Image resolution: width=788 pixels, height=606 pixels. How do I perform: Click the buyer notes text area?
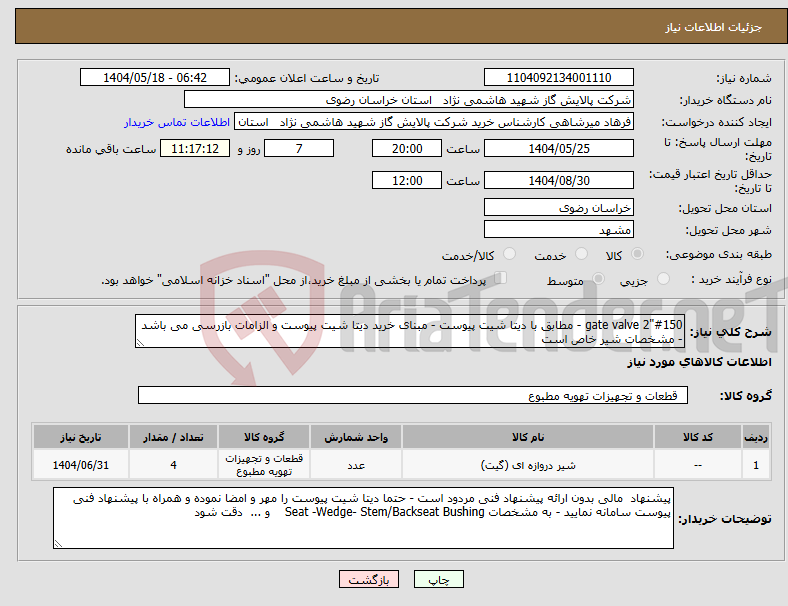363,518
